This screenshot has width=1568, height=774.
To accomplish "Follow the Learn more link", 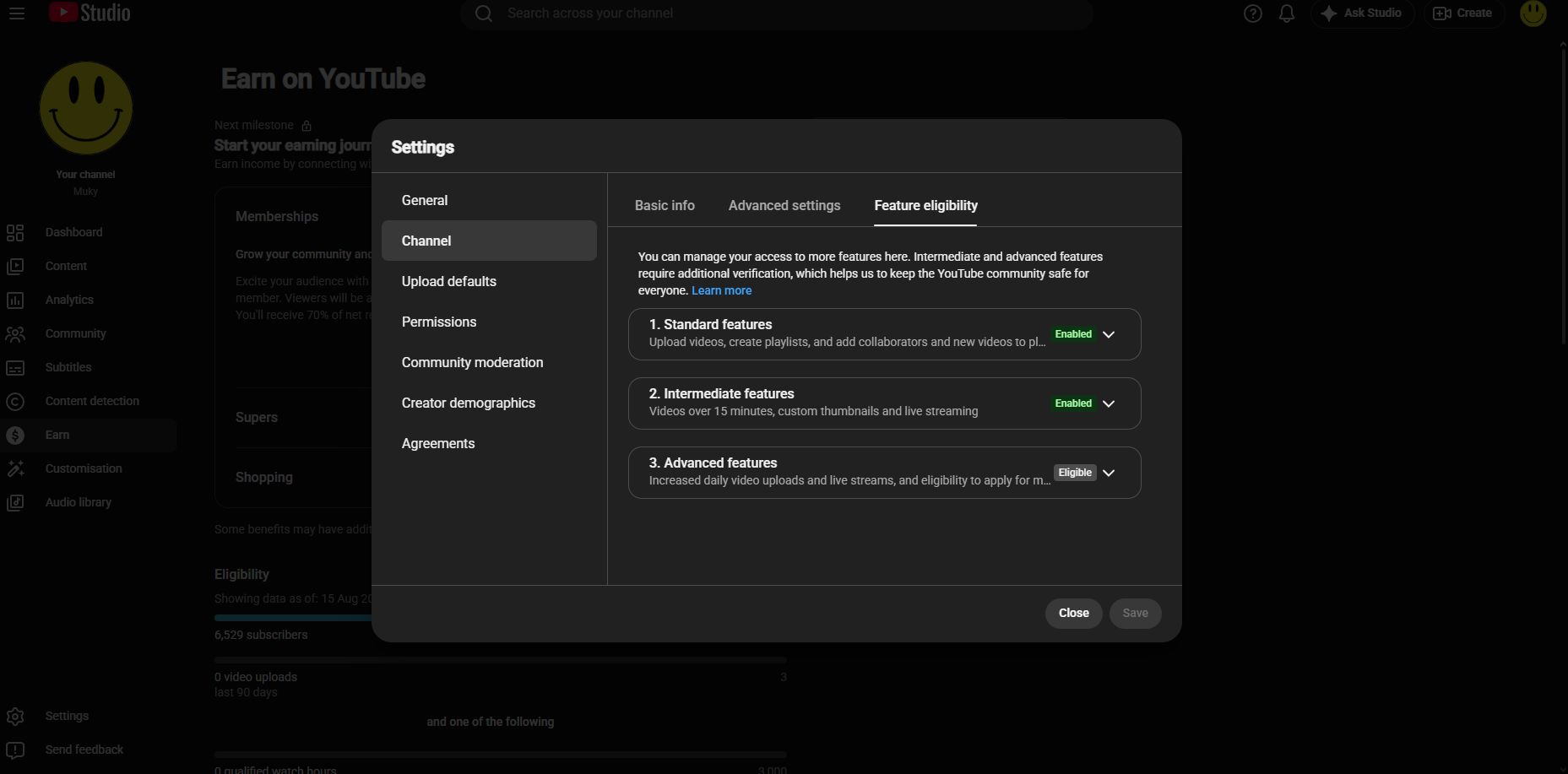I will [721, 290].
